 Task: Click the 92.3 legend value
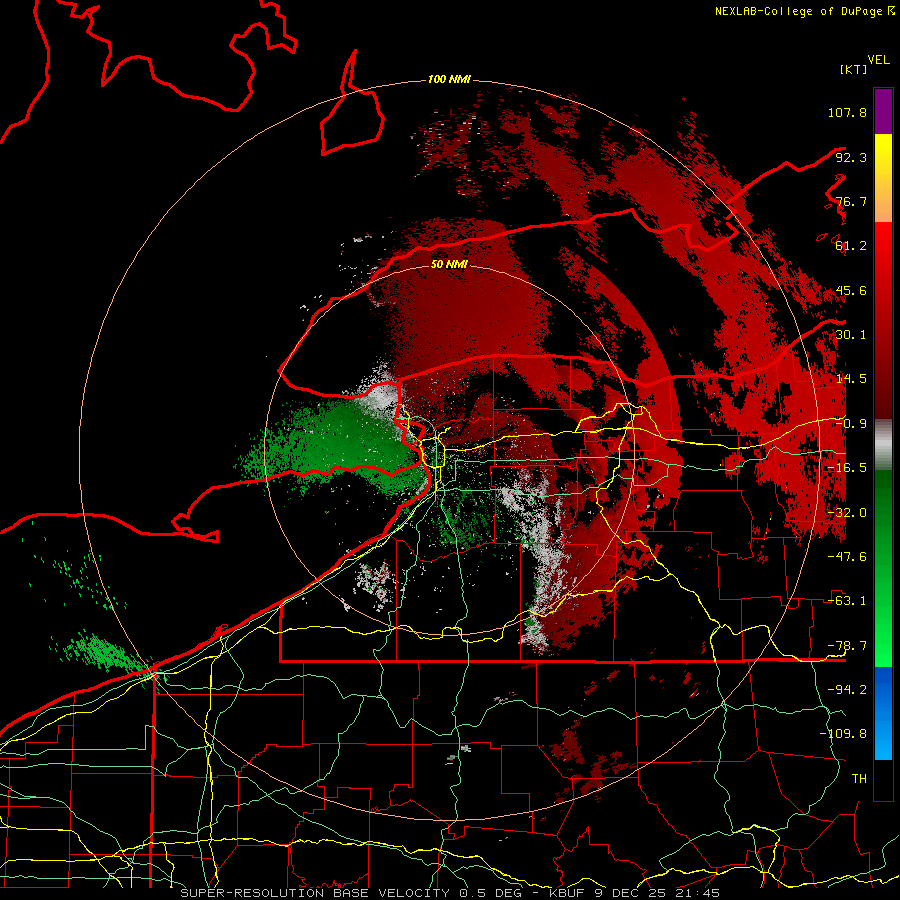851,157
